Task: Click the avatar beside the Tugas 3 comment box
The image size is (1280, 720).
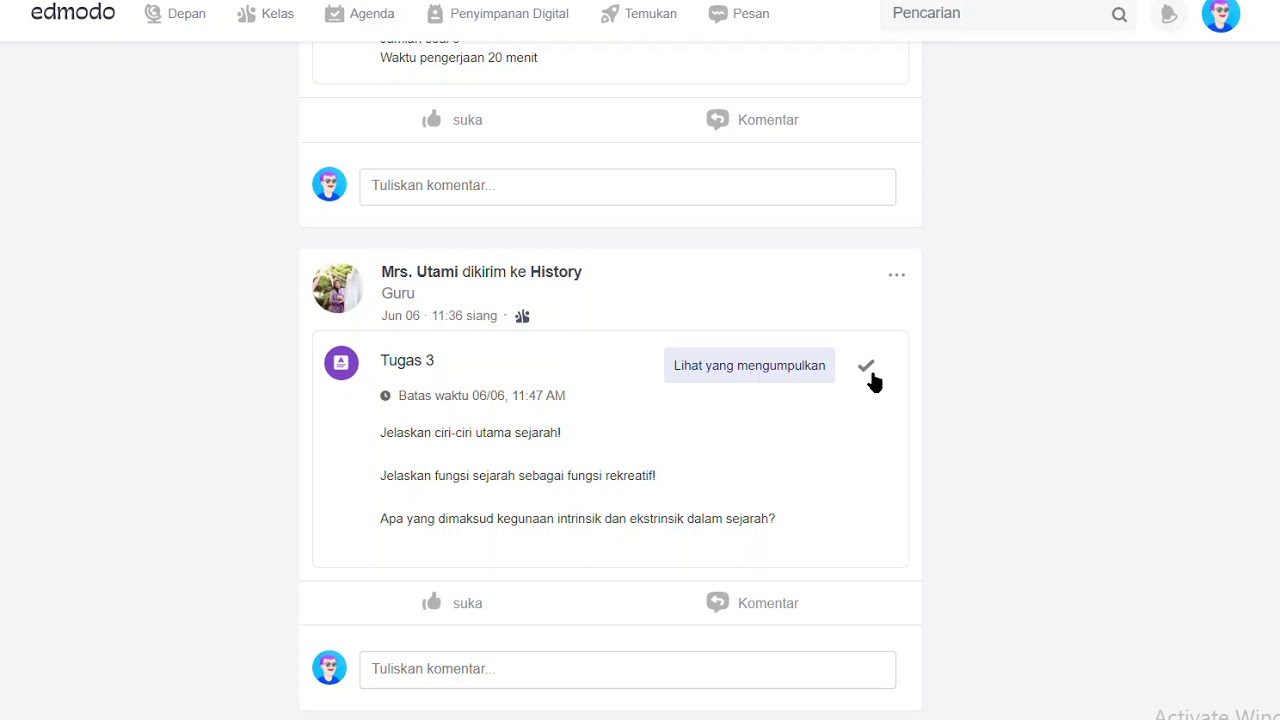Action: tap(329, 668)
